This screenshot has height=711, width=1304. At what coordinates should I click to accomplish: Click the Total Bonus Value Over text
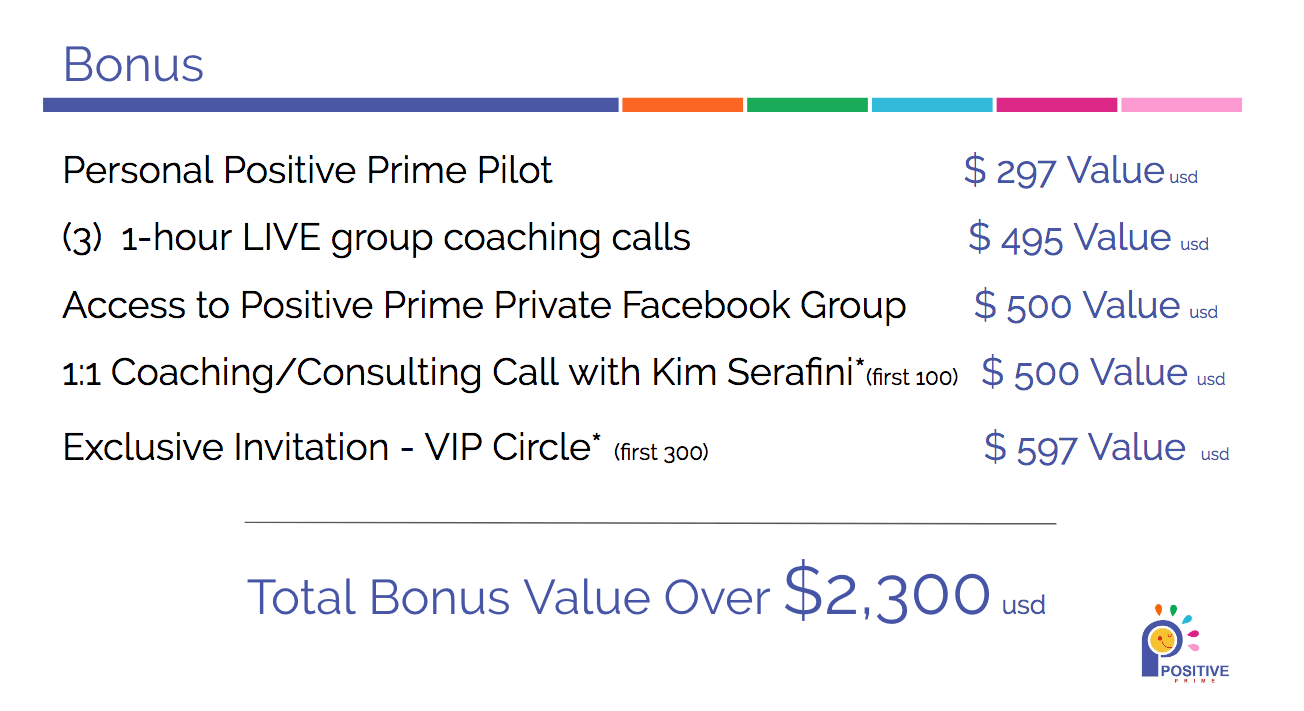click(508, 597)
